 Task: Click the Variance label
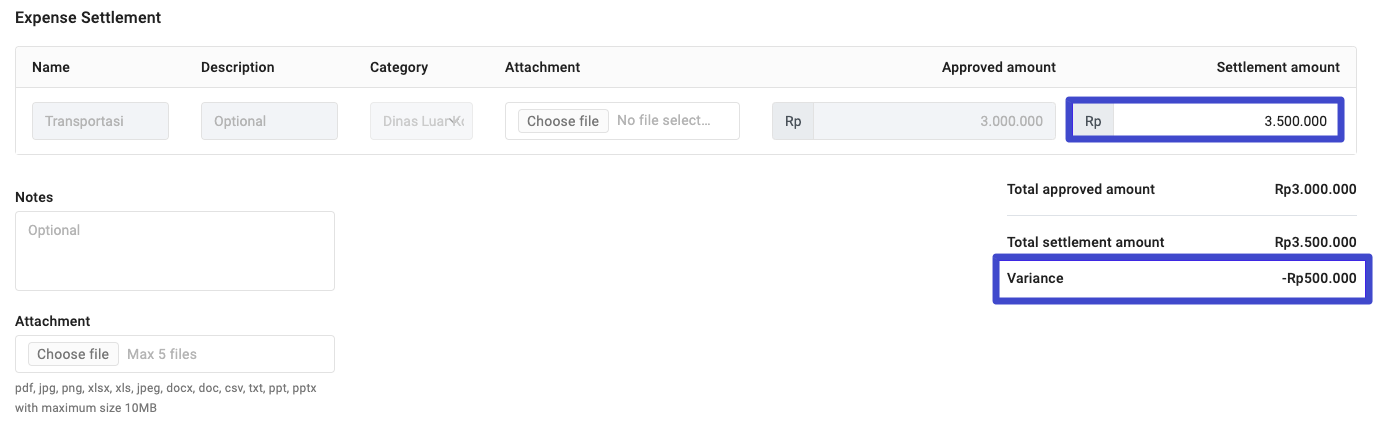pyautogui.click(x=1035, y=278)
